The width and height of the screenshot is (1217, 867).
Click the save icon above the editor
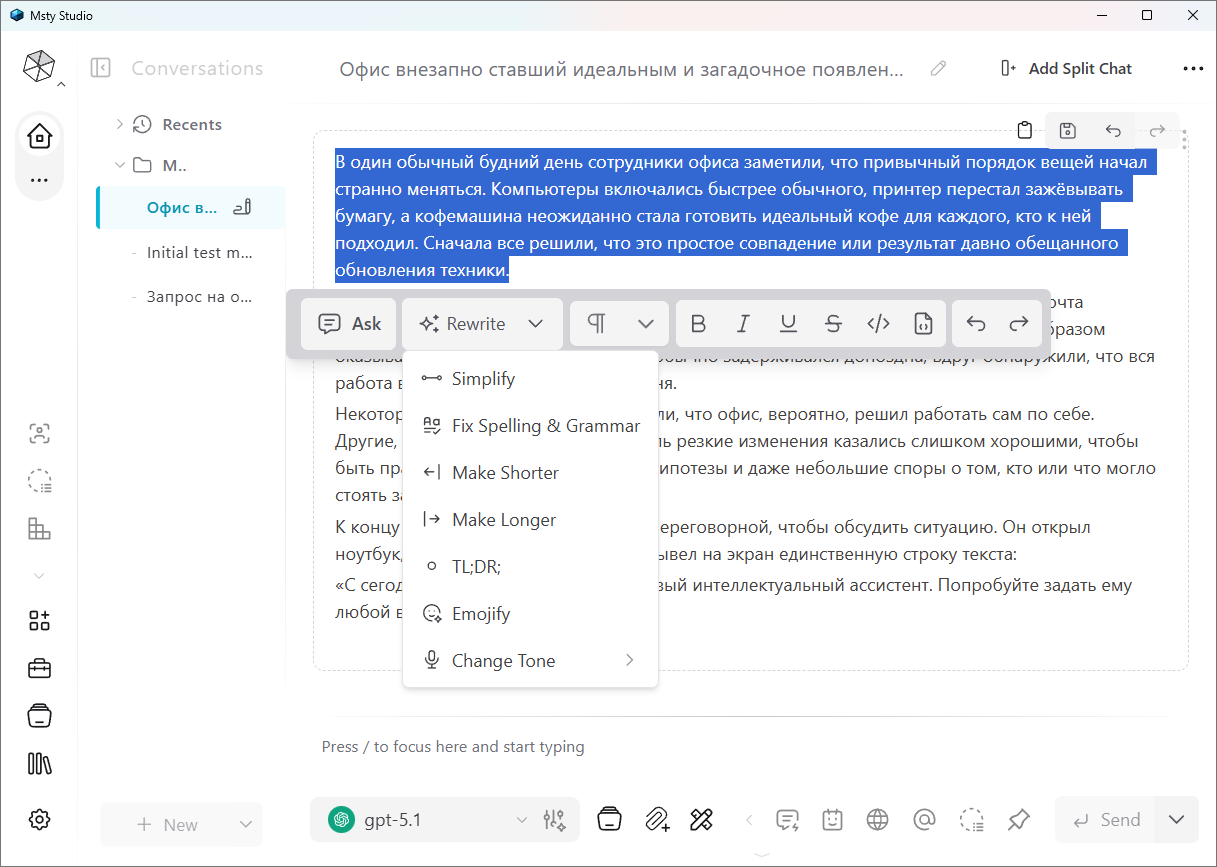1067,131
